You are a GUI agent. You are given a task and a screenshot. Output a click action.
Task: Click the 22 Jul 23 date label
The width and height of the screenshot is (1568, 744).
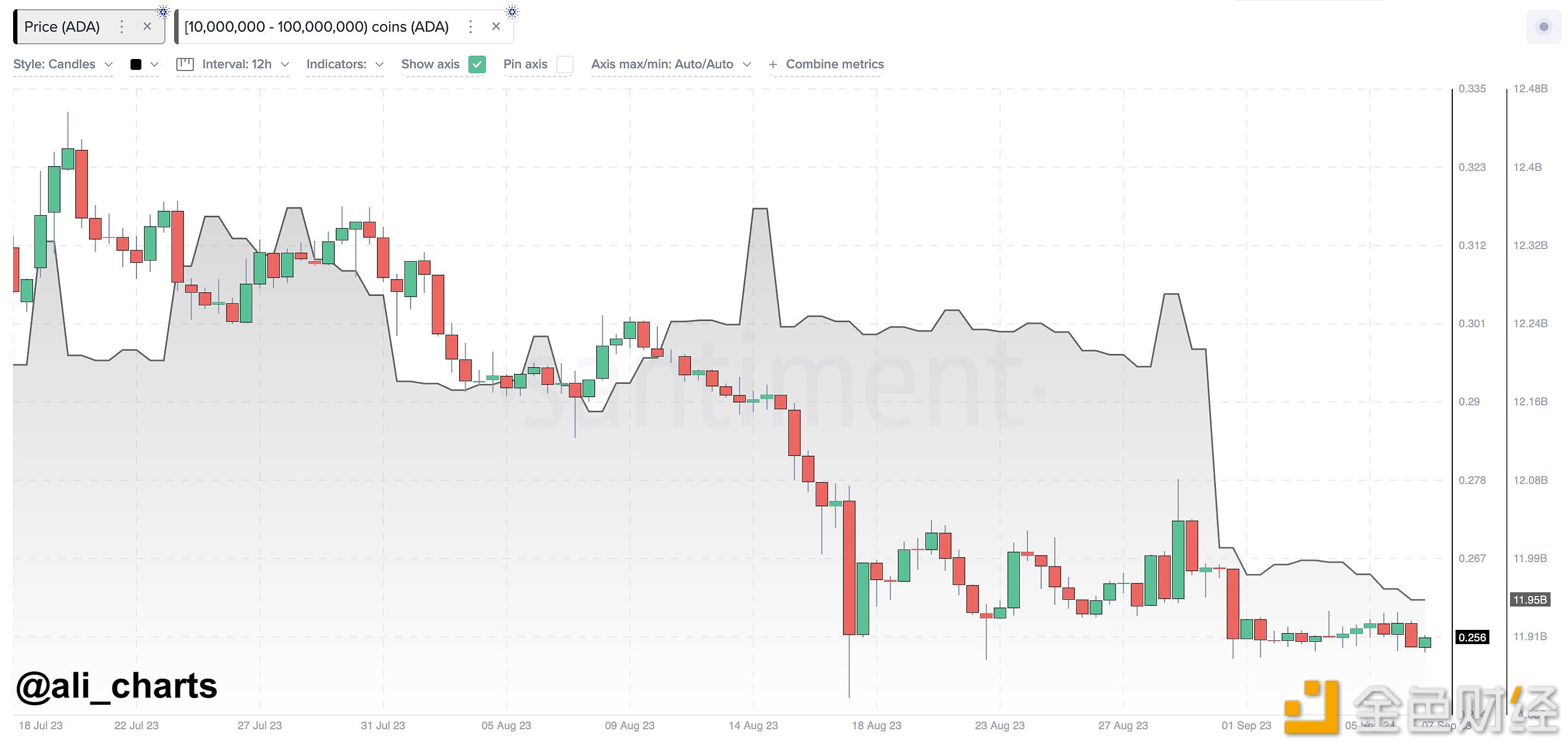136,726
